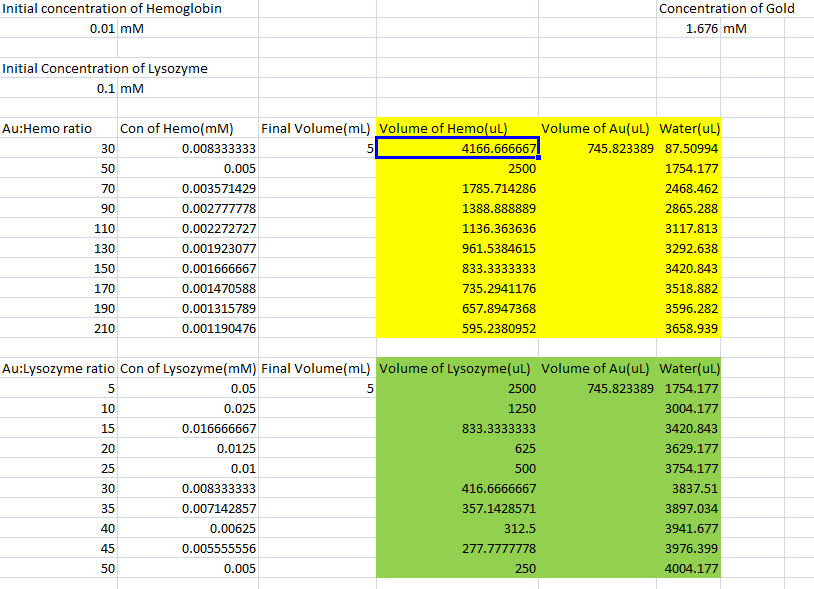Image resolution: width=814 pixels, height=589 pixels.
Task: Click the yellow Volume of Hemo(uL) header
Action: coord(445,129)
